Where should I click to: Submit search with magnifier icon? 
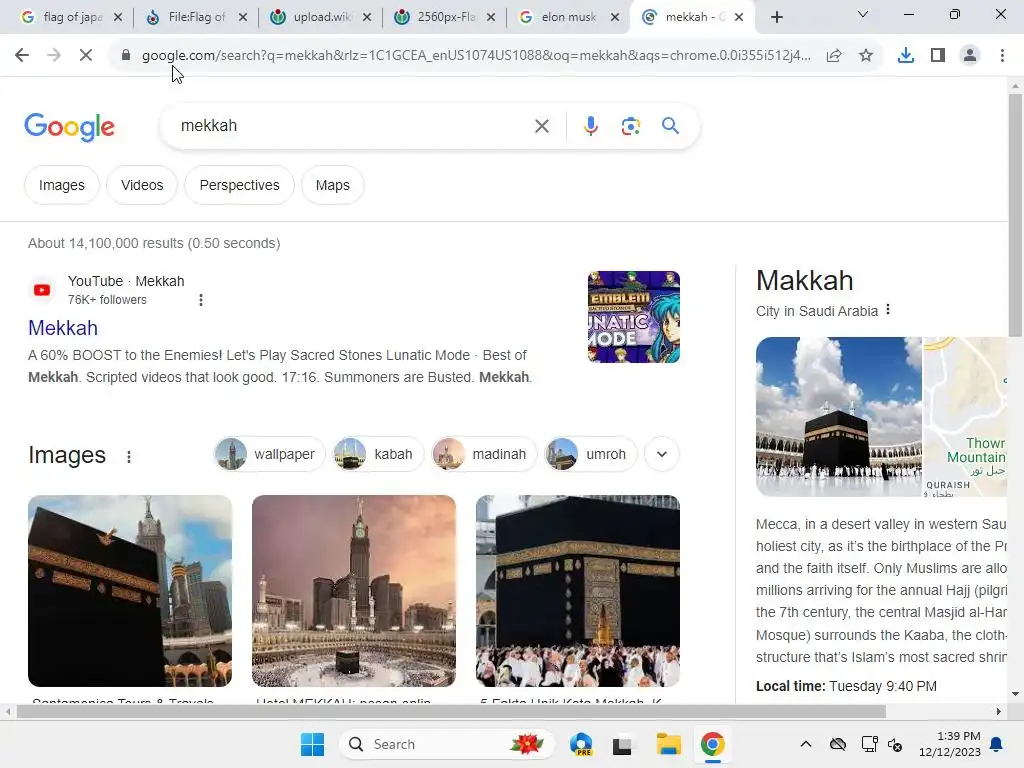pos(670,125)
